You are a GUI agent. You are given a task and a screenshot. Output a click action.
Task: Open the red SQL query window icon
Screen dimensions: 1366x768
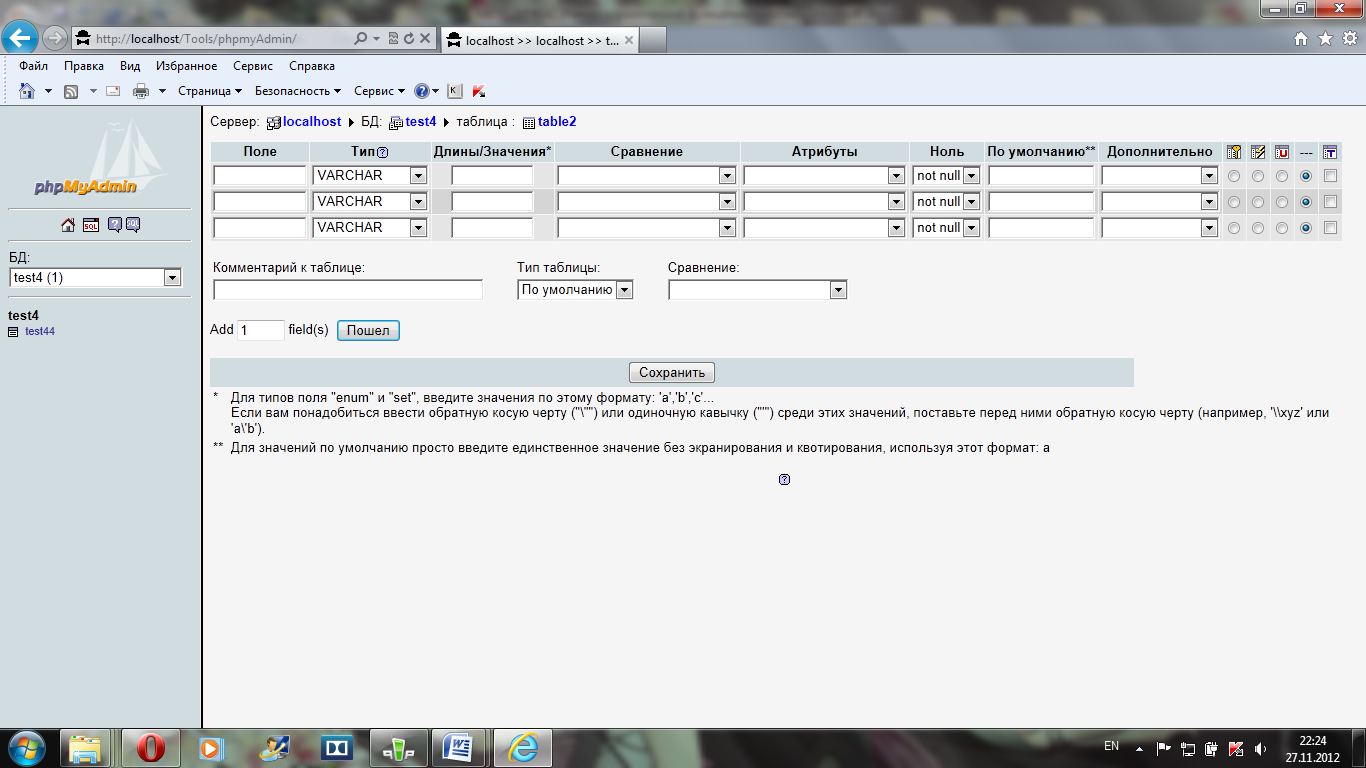coord(91,225)
